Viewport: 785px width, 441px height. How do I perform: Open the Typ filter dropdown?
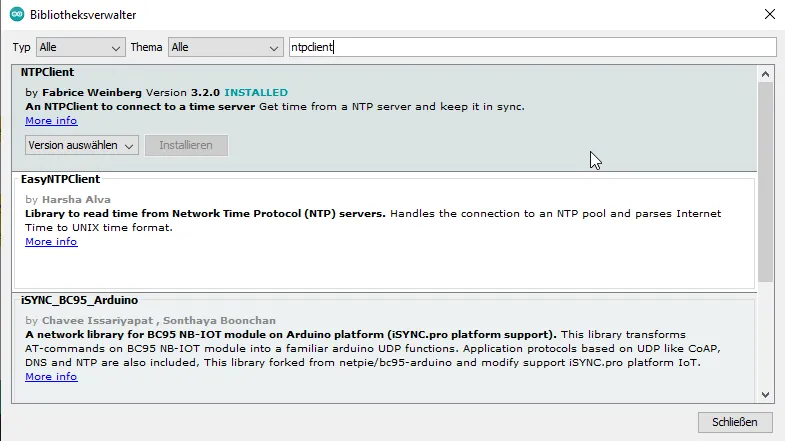(80, 47)
